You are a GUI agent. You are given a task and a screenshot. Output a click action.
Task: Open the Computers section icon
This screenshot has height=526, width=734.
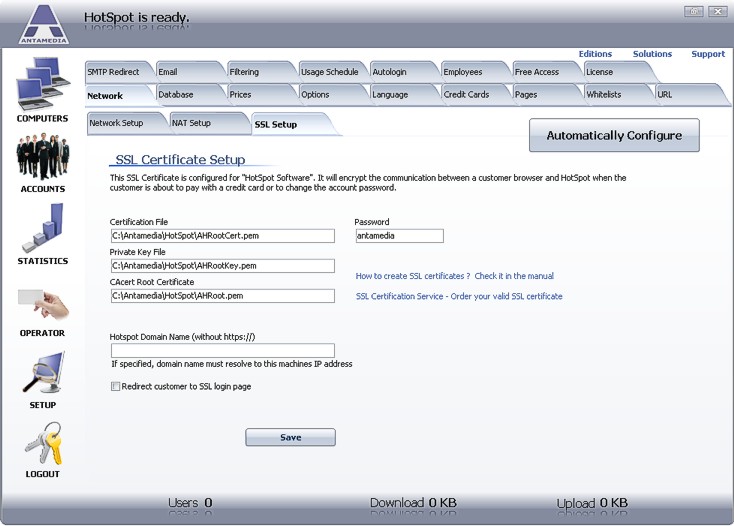(43, 83)
